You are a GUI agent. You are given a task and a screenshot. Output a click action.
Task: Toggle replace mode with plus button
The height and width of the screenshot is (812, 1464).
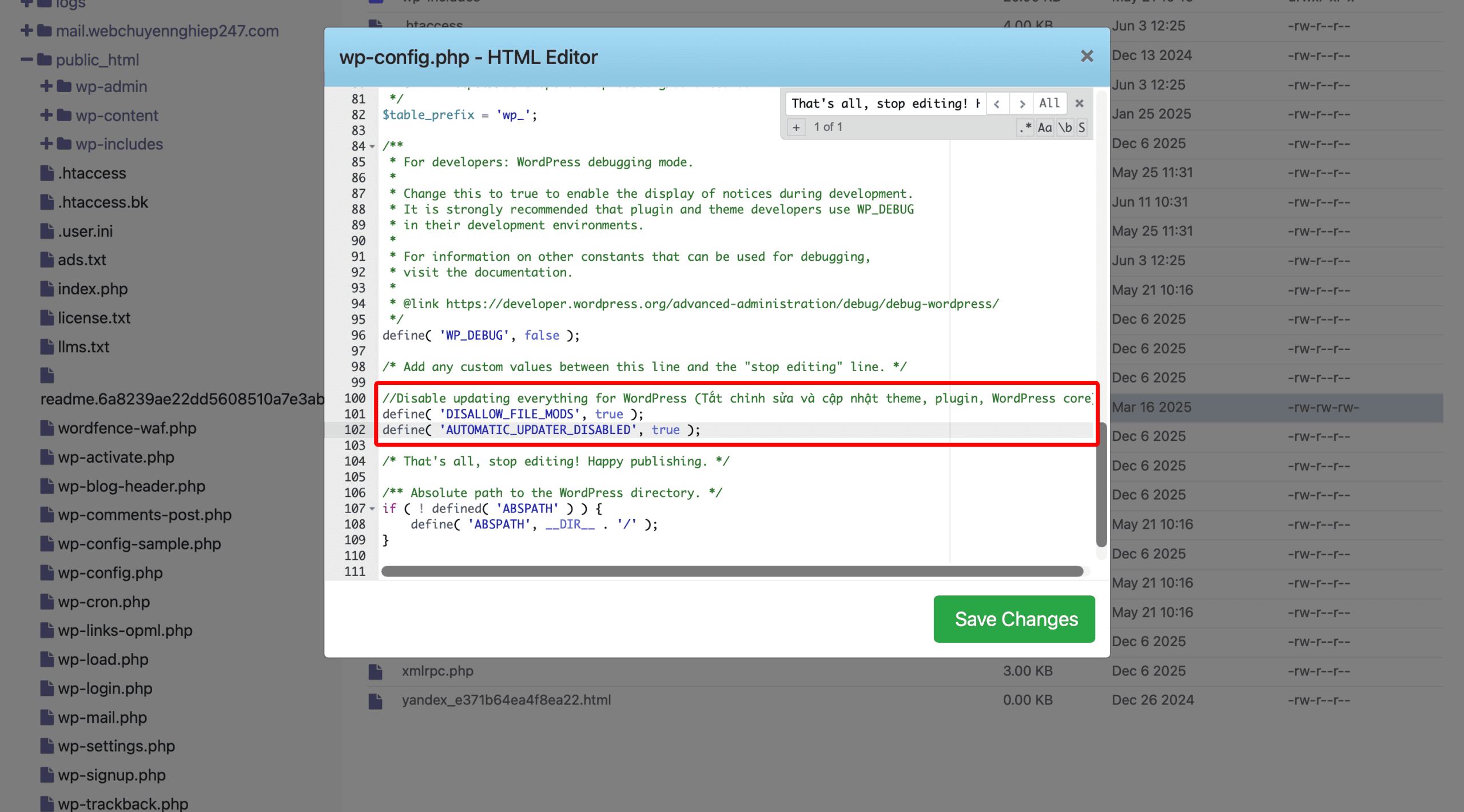[x=795, y=127]
